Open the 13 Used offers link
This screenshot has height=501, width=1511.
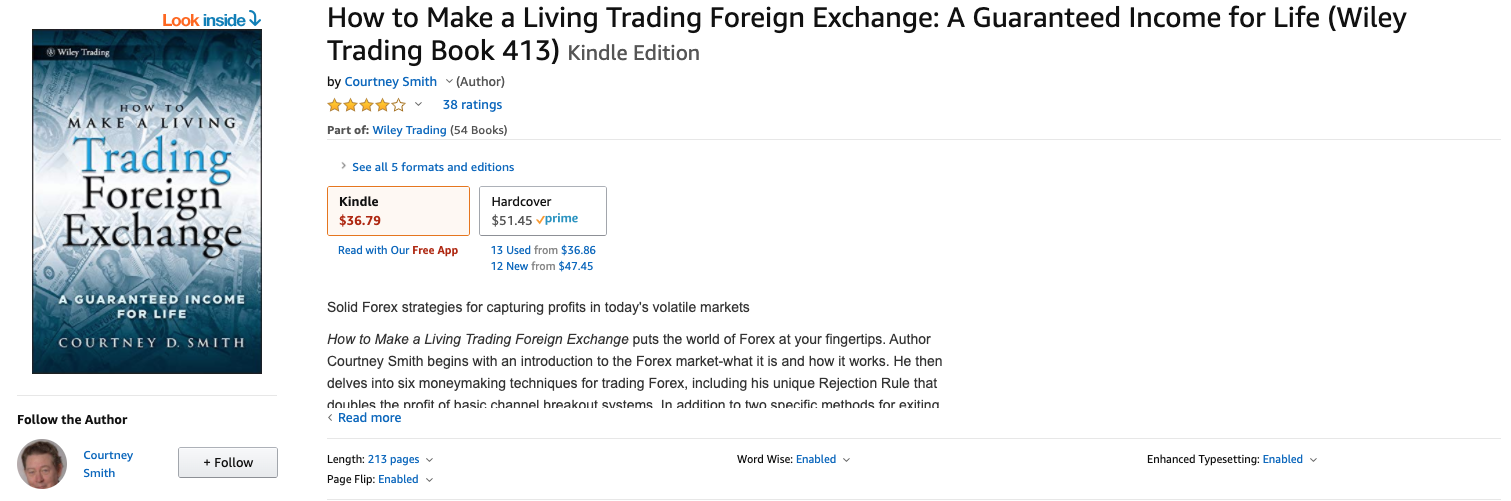[511, 250]
